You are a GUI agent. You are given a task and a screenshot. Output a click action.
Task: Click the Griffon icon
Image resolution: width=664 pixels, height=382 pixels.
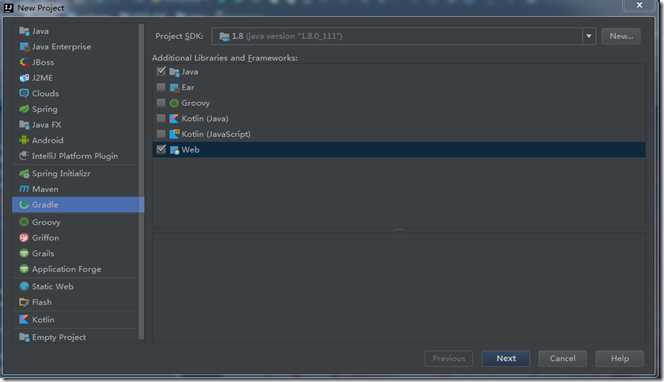[24, 238]
